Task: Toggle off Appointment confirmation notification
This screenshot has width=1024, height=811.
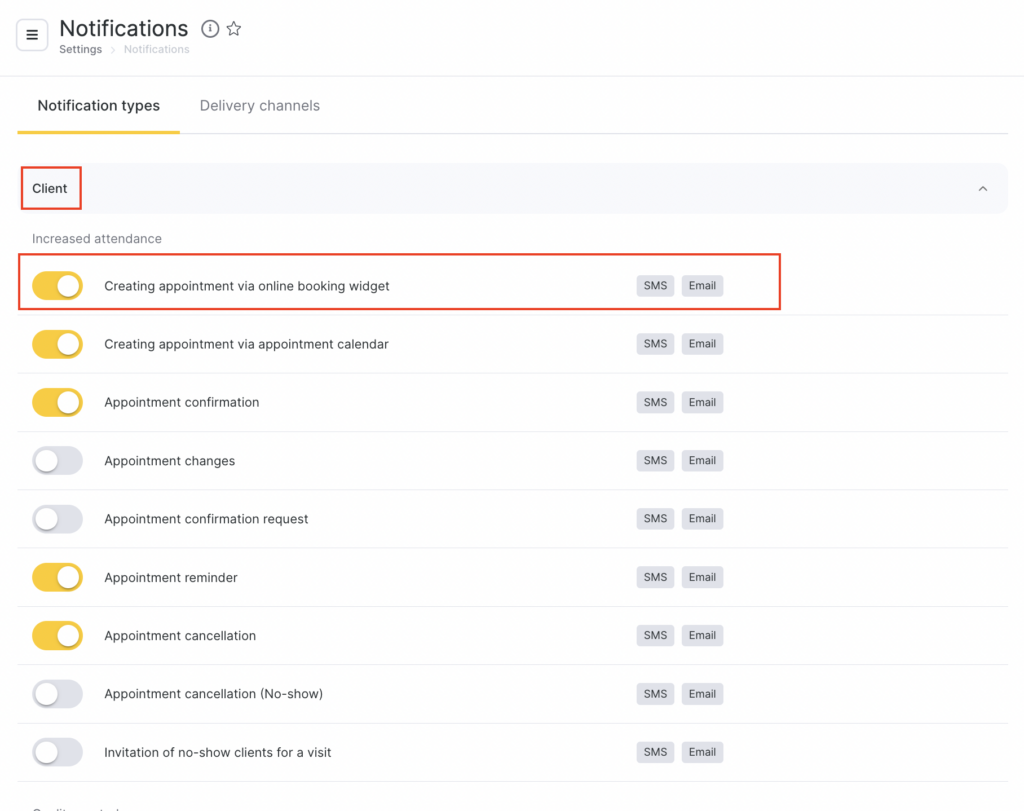Action: (58, 403)
